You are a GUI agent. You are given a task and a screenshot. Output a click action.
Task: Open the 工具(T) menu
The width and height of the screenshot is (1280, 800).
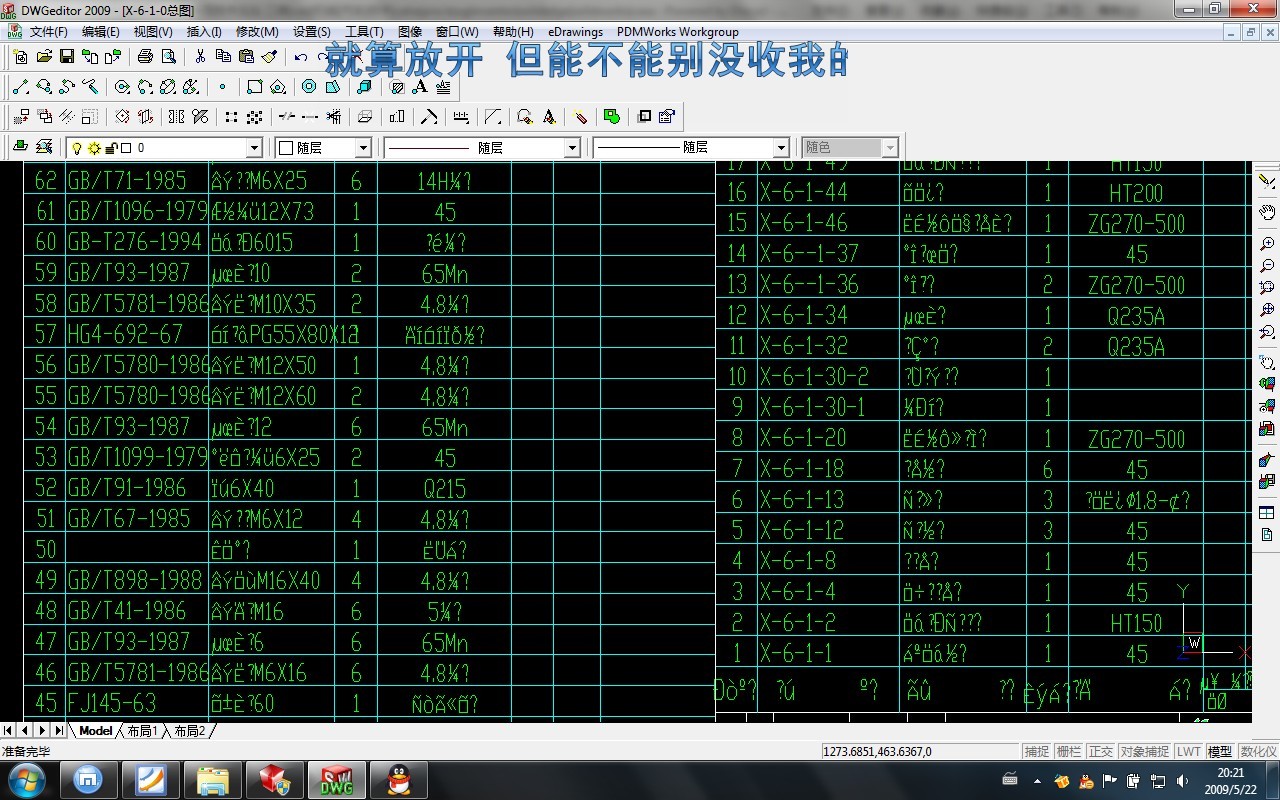[x=364, y=32]
